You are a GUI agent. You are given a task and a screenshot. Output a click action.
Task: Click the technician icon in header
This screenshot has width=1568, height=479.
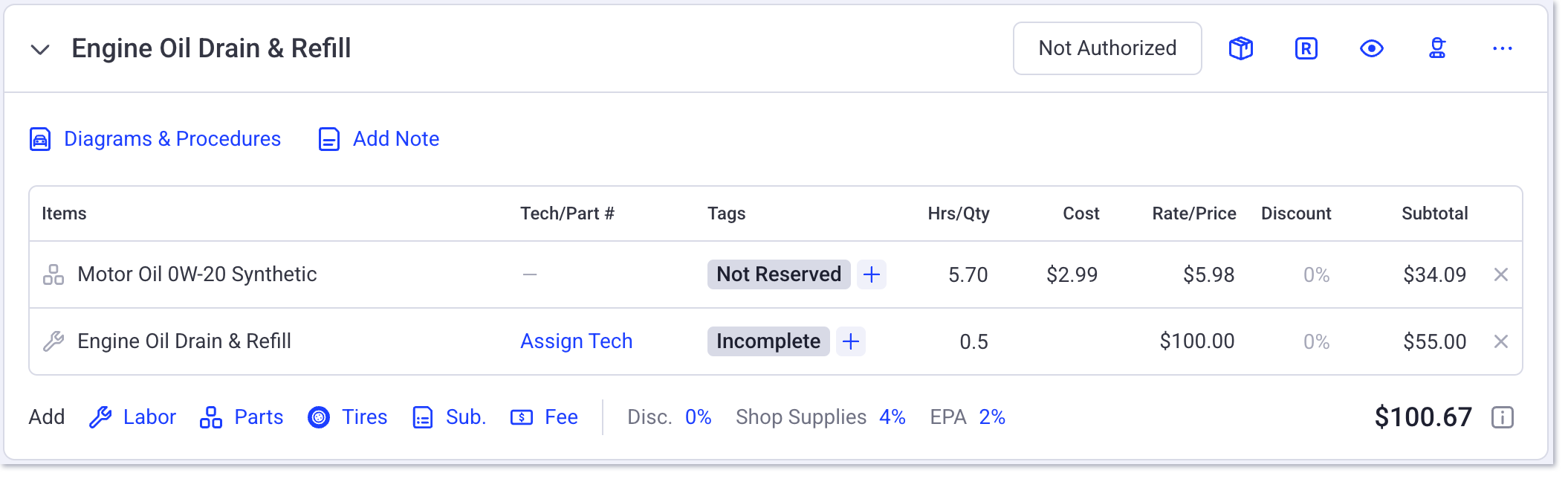point(1437,48)
